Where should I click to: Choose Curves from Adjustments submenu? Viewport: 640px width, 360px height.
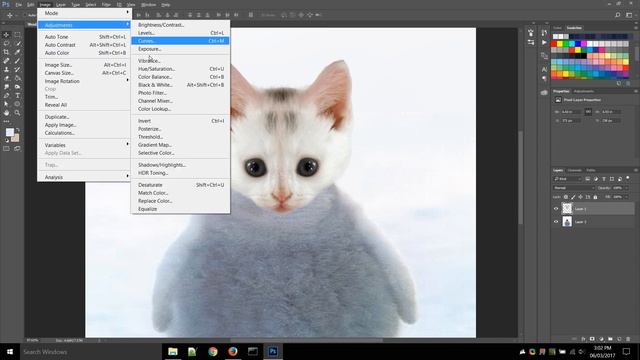180,41
